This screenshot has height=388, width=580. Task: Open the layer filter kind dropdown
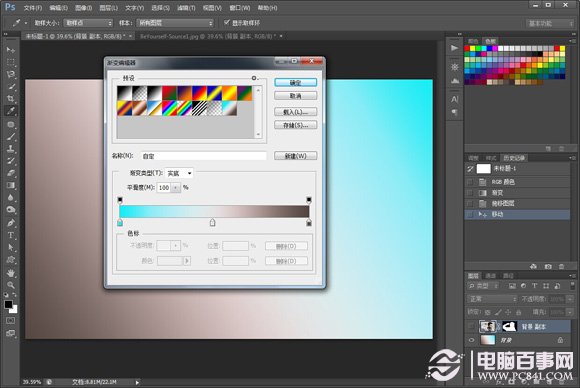(x=483, y=286)
